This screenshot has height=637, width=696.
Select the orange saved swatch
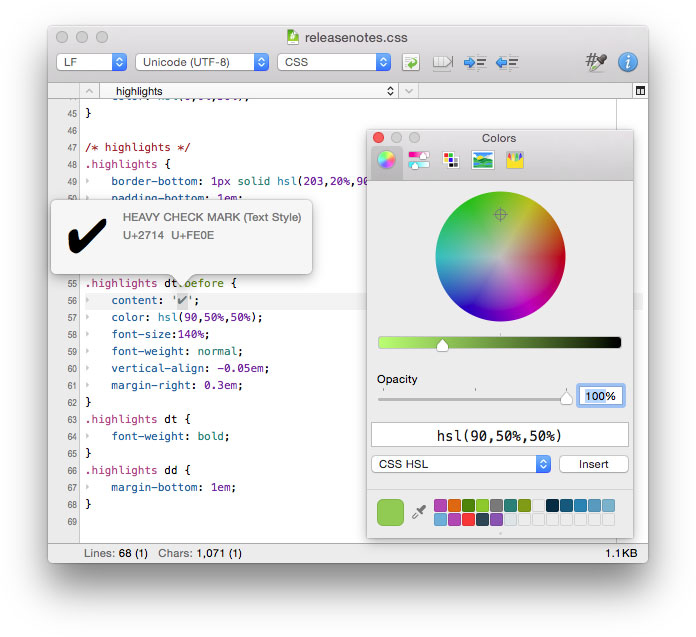point(454,505)
